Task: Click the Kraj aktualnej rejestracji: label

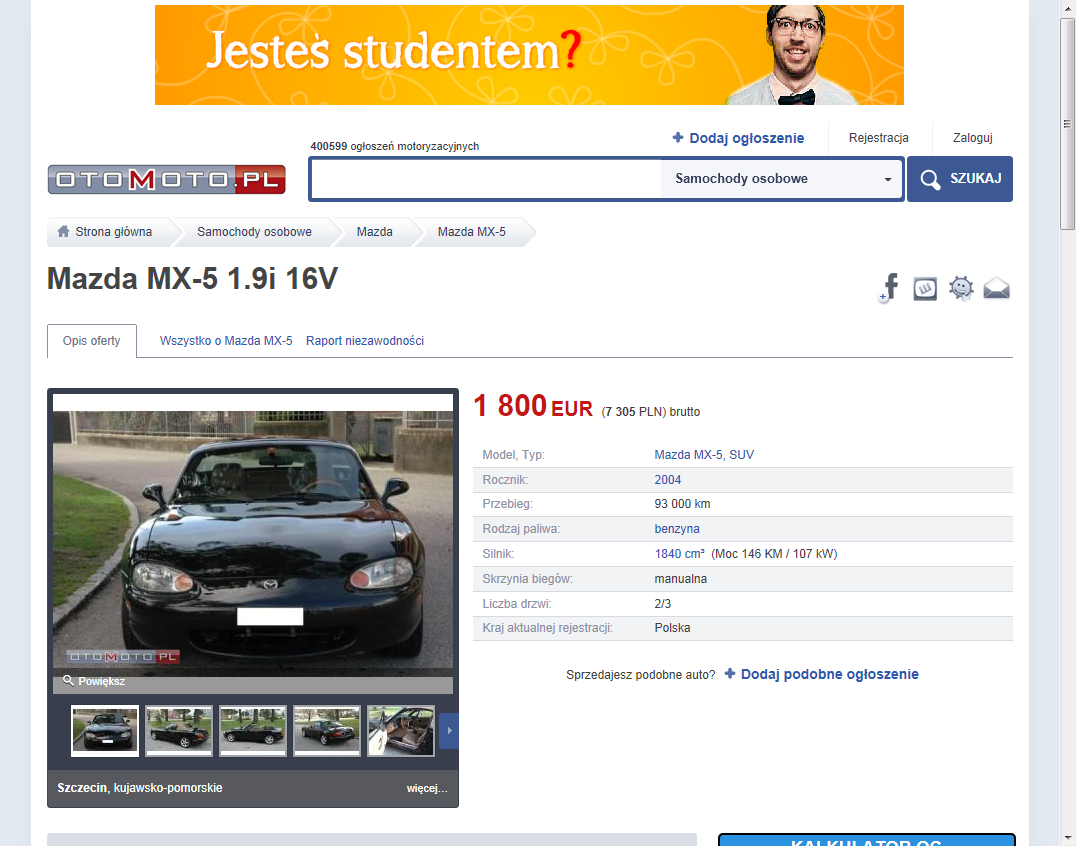Action: pos(548,628)
